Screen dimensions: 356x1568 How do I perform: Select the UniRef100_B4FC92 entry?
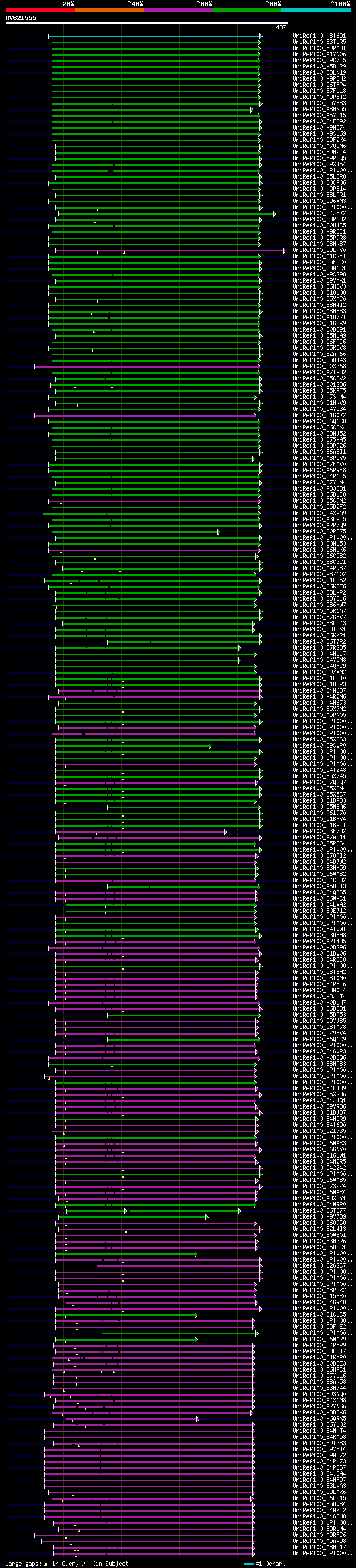coord(319,122)
